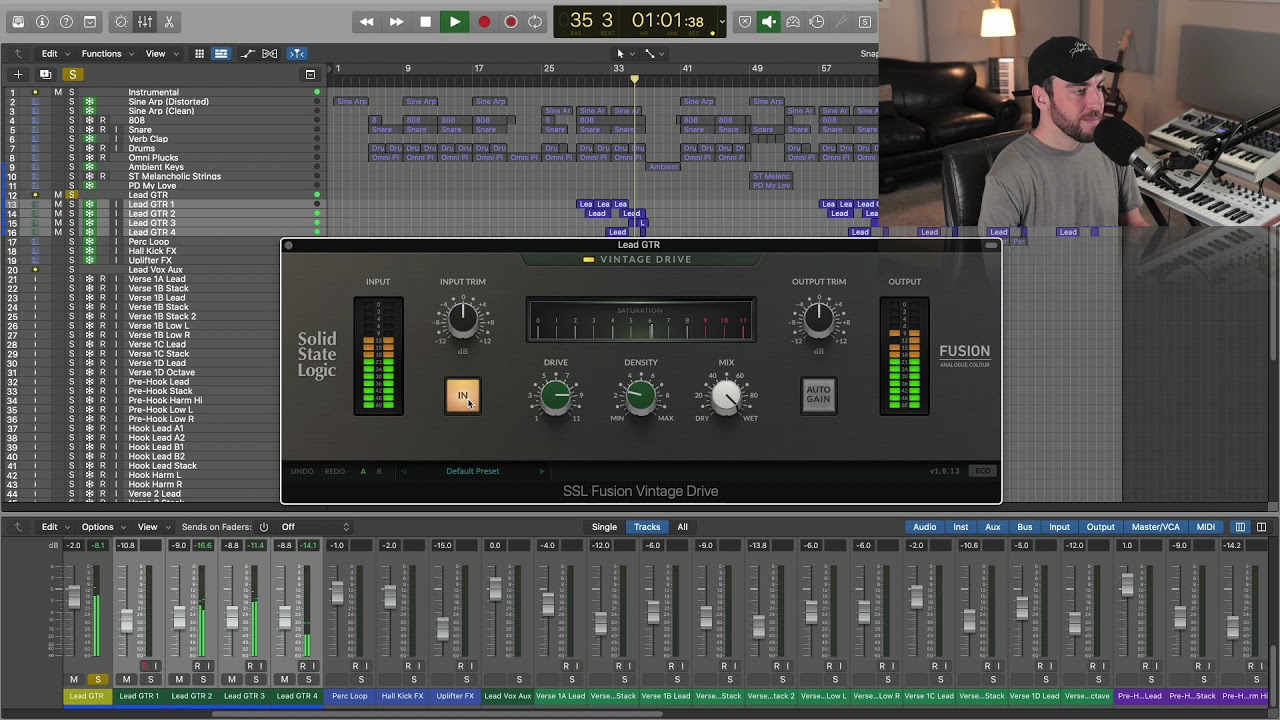Mute the Lead GTR 1 channel strip
This screenshot has width=1280, height=720.
pyautogui.click(x=126, y=680)
